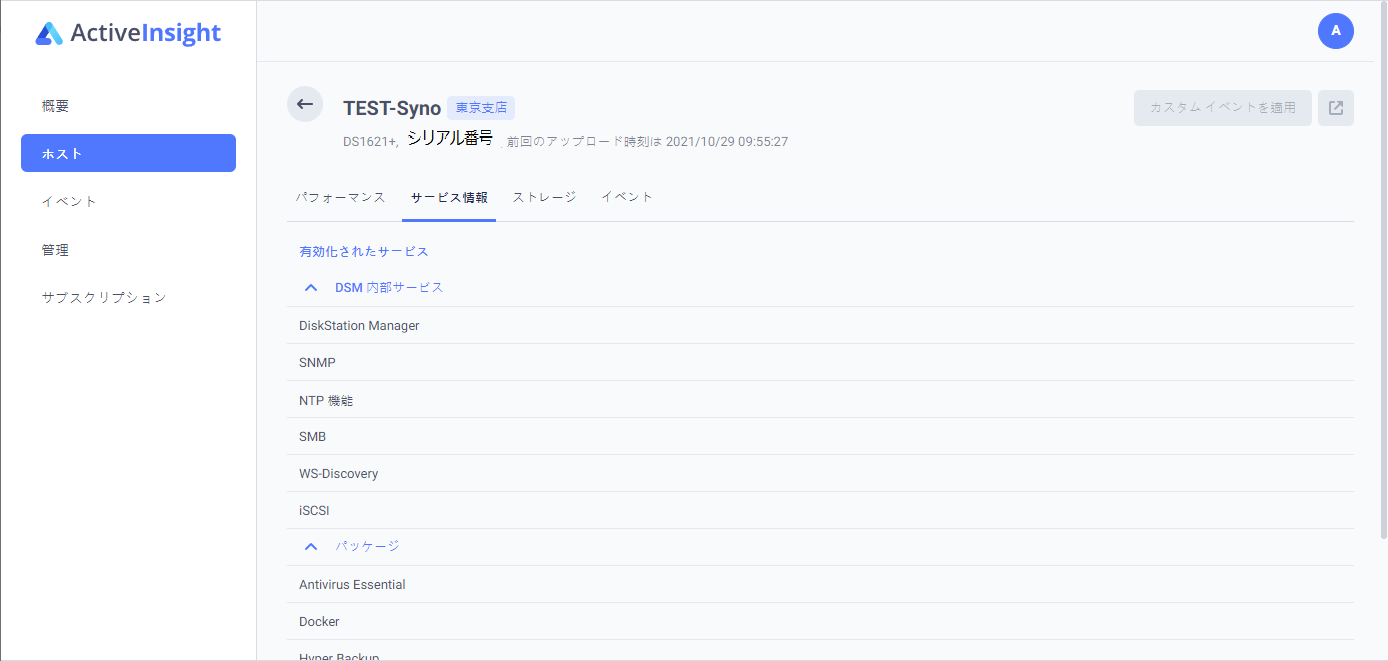Click the 東京支店 tag
This screenshot has height=661, width=1388.
(481, 108)
